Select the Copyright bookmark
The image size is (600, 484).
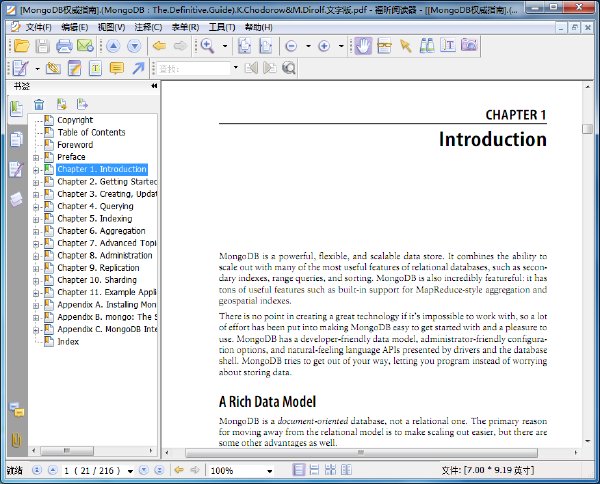coord(75,120)
